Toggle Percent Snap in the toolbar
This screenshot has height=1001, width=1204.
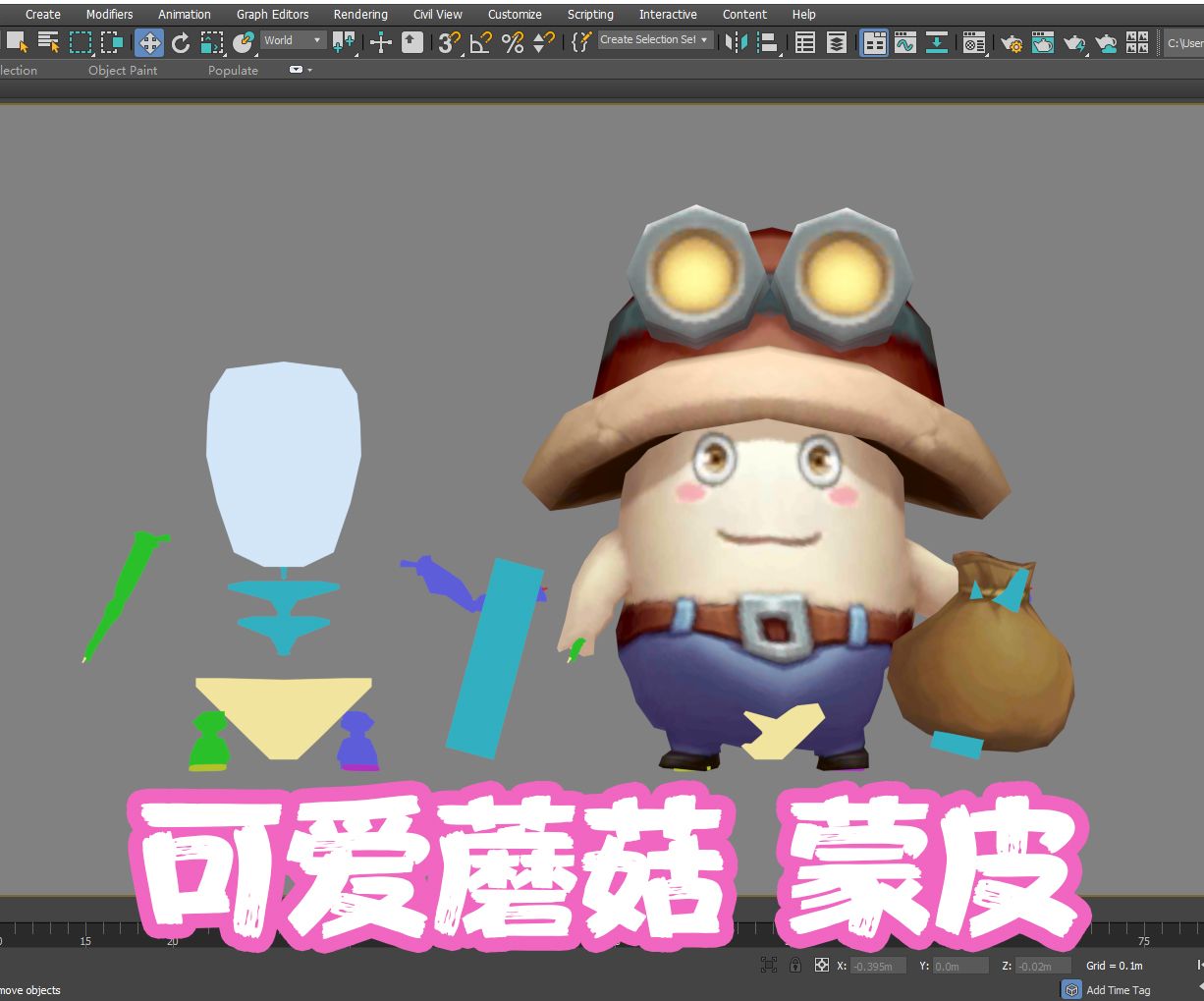pos(512,42)
